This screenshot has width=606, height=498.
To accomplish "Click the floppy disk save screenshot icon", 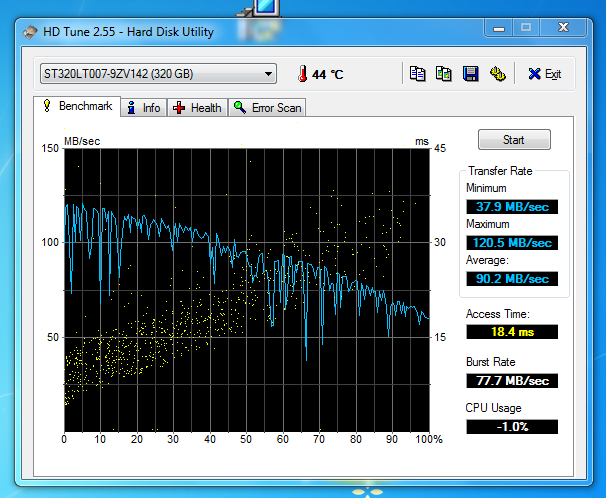I will (x=470, y=74).
